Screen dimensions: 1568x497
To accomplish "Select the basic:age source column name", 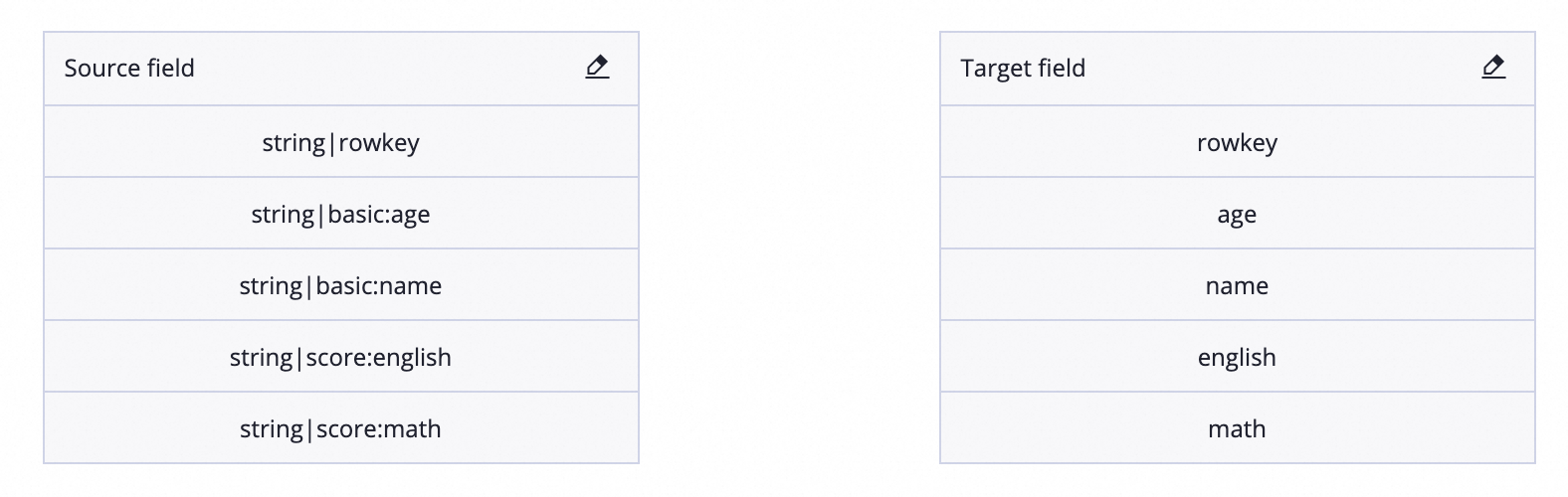I will point(379,215).
